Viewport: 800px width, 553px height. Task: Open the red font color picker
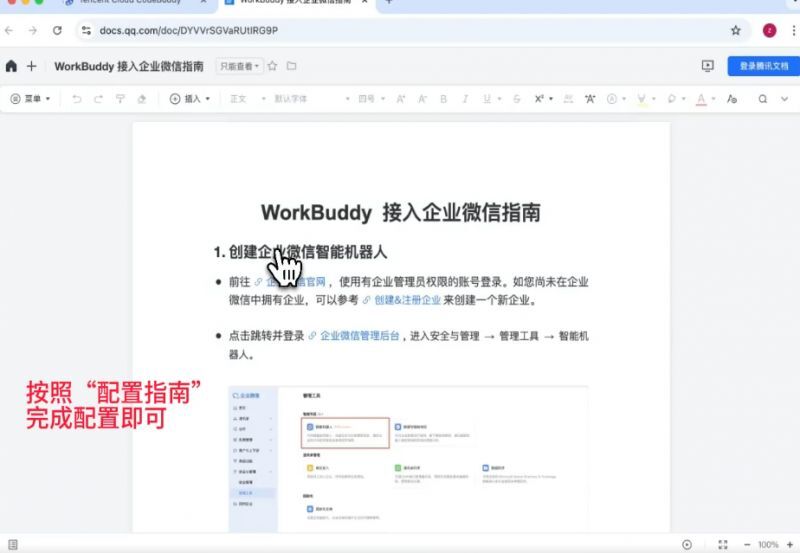(700, 99)
